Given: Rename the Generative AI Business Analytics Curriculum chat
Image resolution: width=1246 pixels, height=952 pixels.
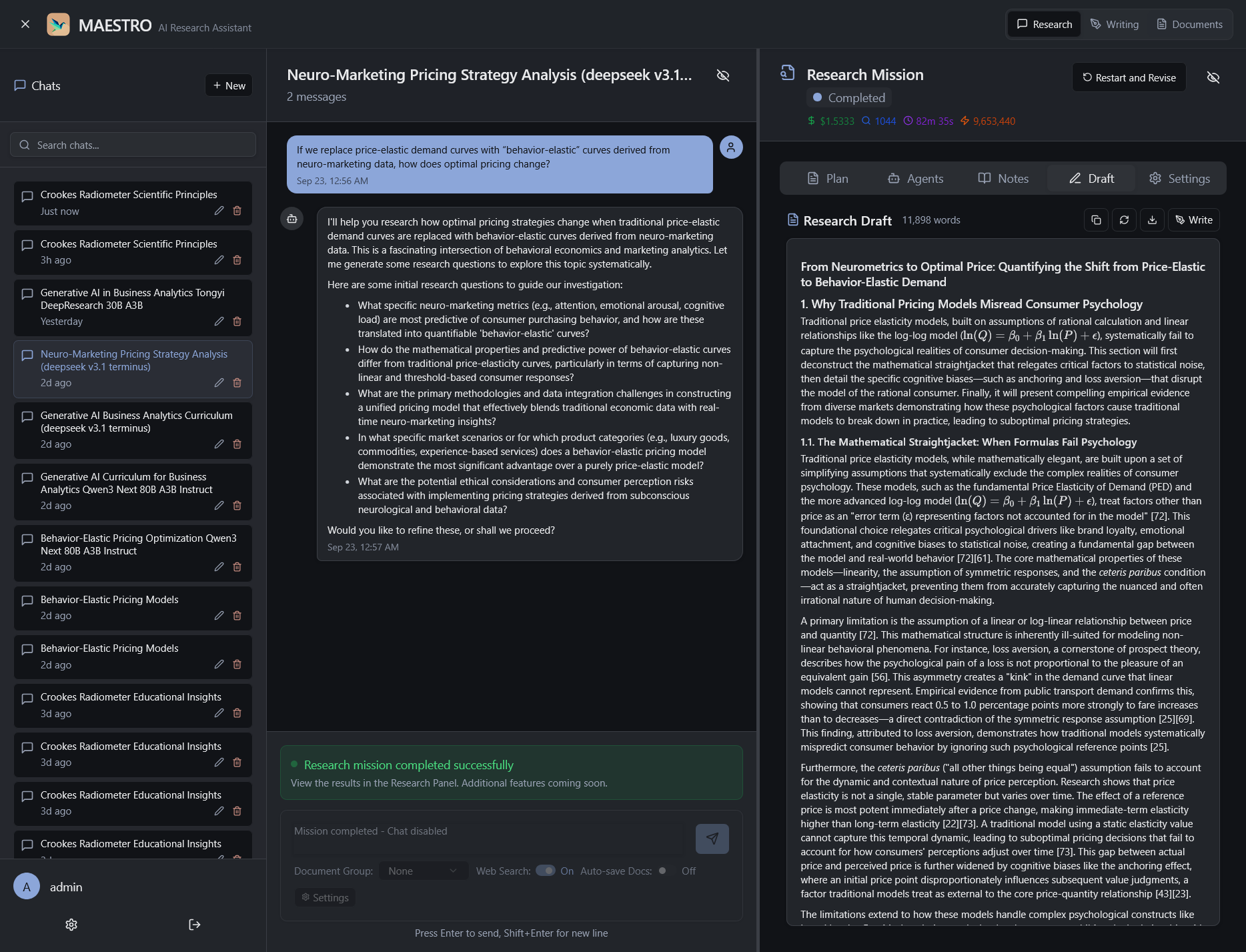Looking at the screenshot, I should point(219,444).
